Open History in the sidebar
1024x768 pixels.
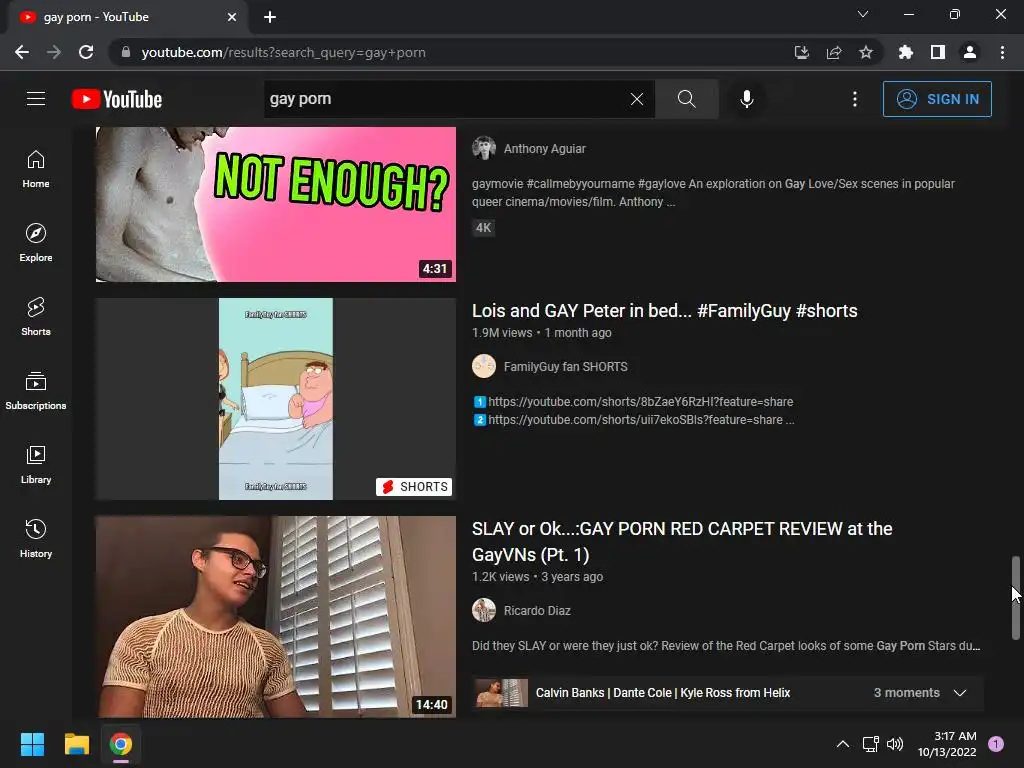[36, 538]
